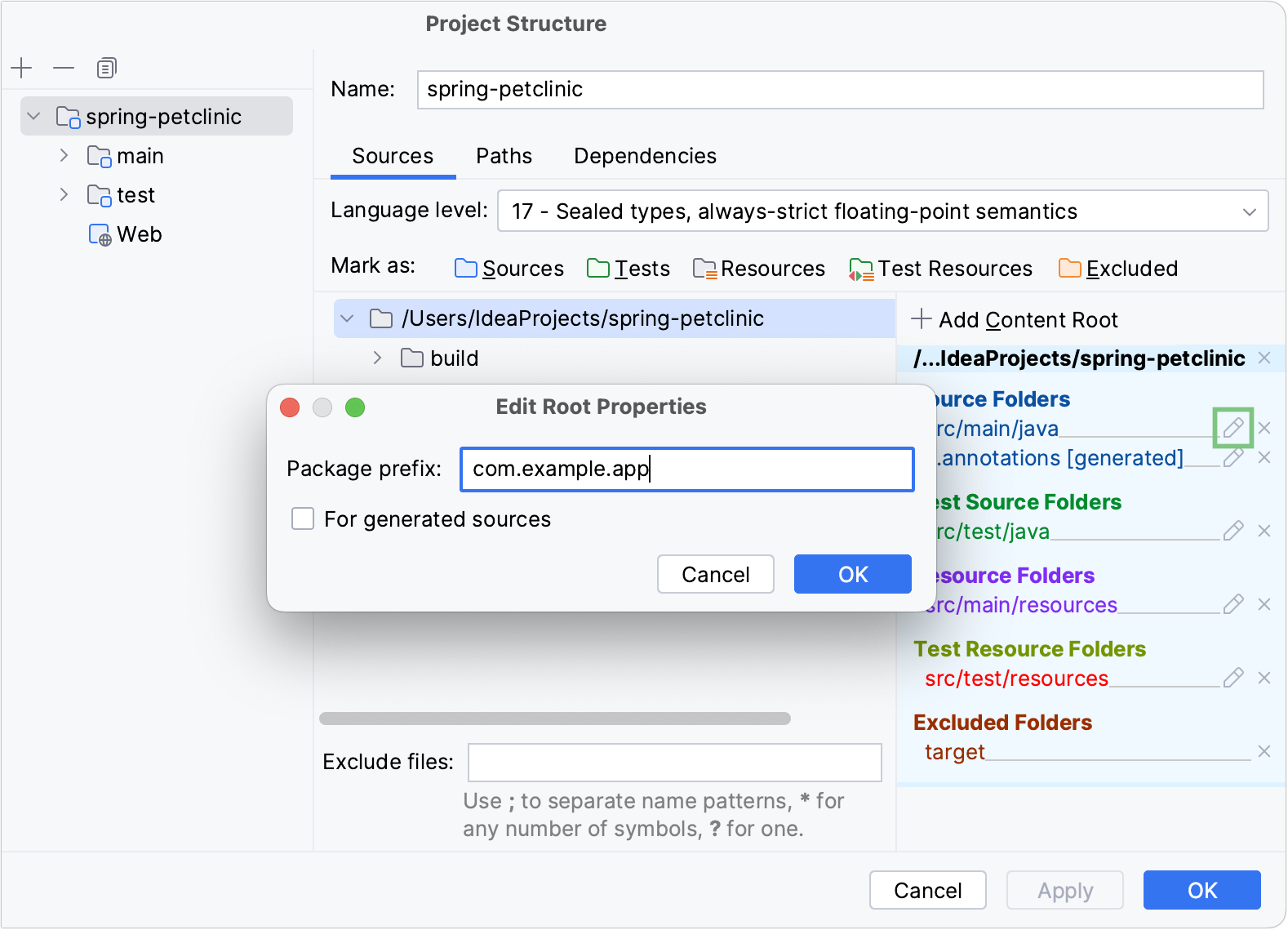Click the Exclude files input field
The width and height of the screenshot is (1288, 930).
point(674,762)
